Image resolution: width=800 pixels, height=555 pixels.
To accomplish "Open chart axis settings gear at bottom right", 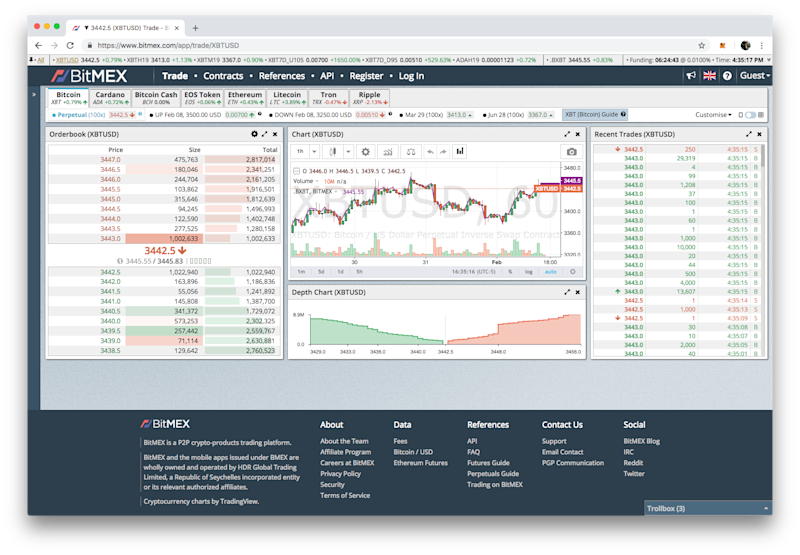I will (572, 272).
